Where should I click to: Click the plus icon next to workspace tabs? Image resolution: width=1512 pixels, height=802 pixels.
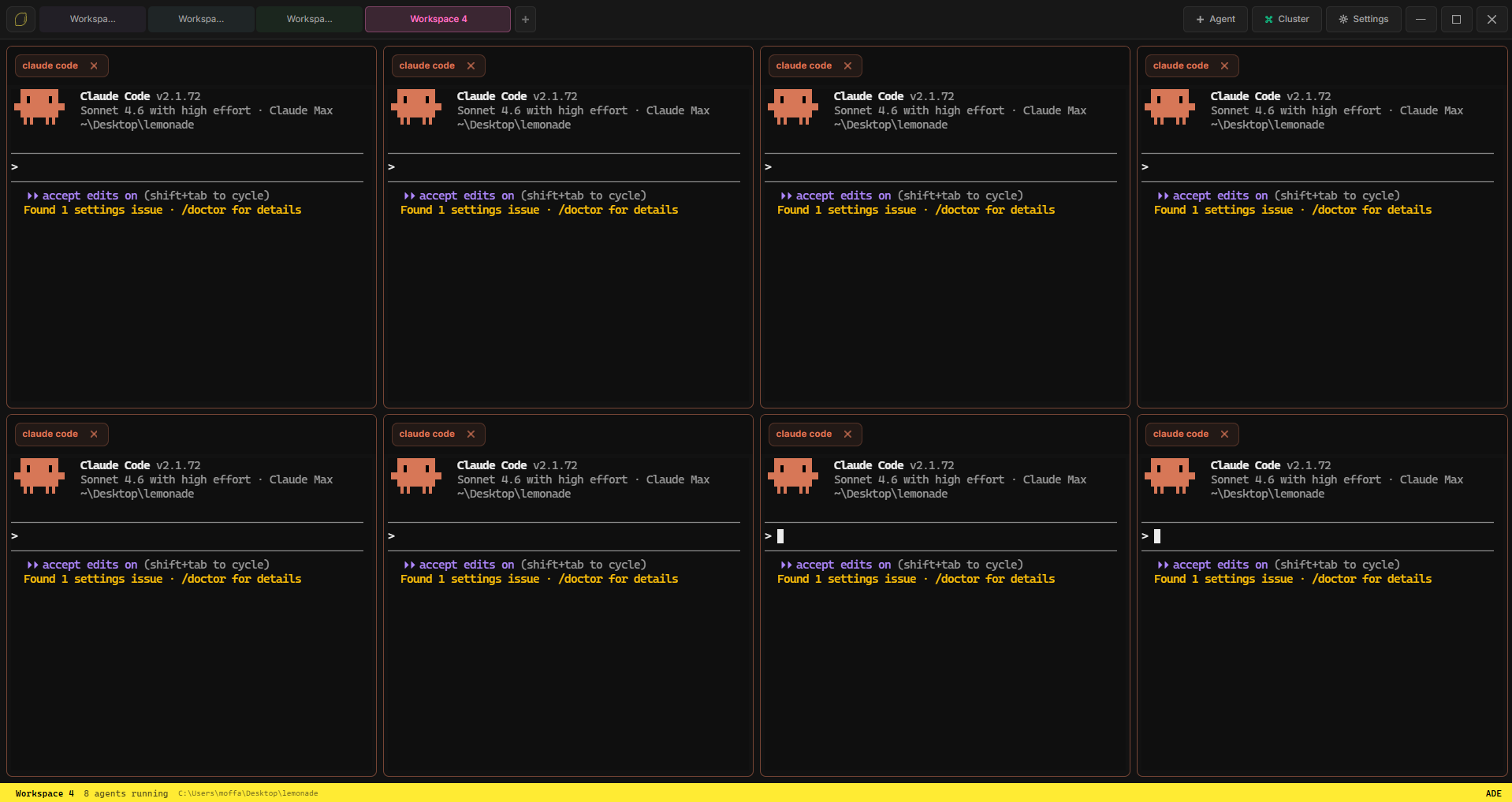(524, 19)
